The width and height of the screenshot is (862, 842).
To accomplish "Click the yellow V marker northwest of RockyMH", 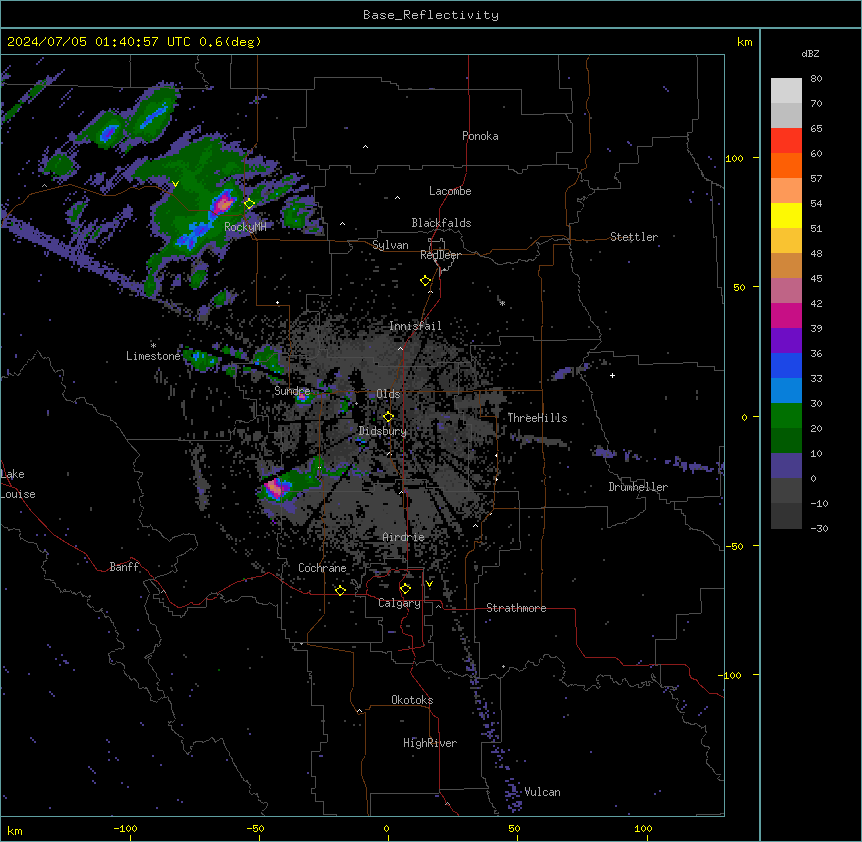I will (175, 184).
